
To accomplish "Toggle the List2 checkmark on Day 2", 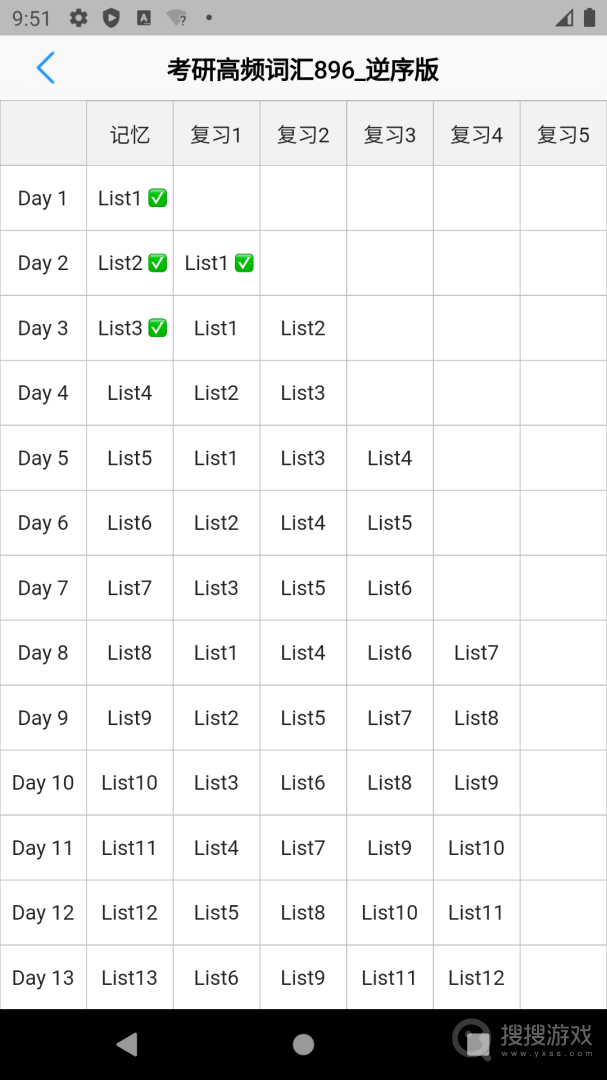I will (158, 263).
